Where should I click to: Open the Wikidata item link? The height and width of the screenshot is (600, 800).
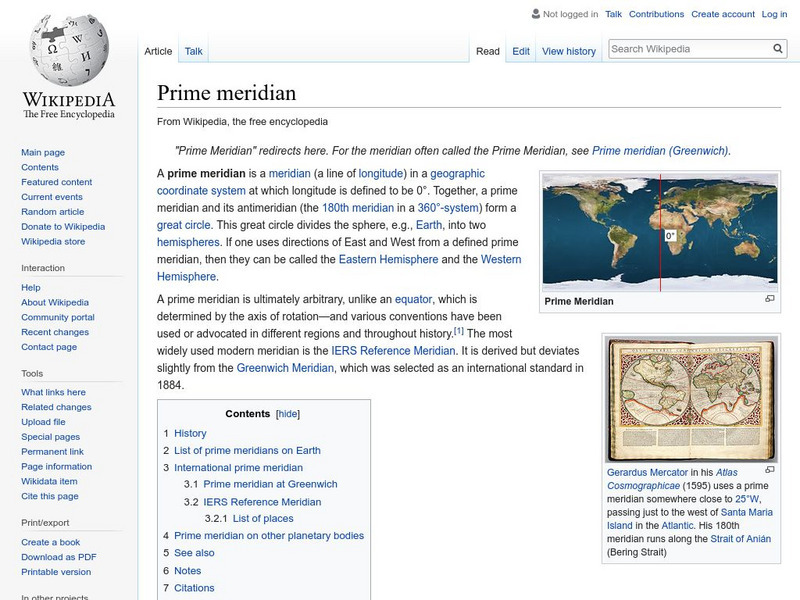point(49,481)
